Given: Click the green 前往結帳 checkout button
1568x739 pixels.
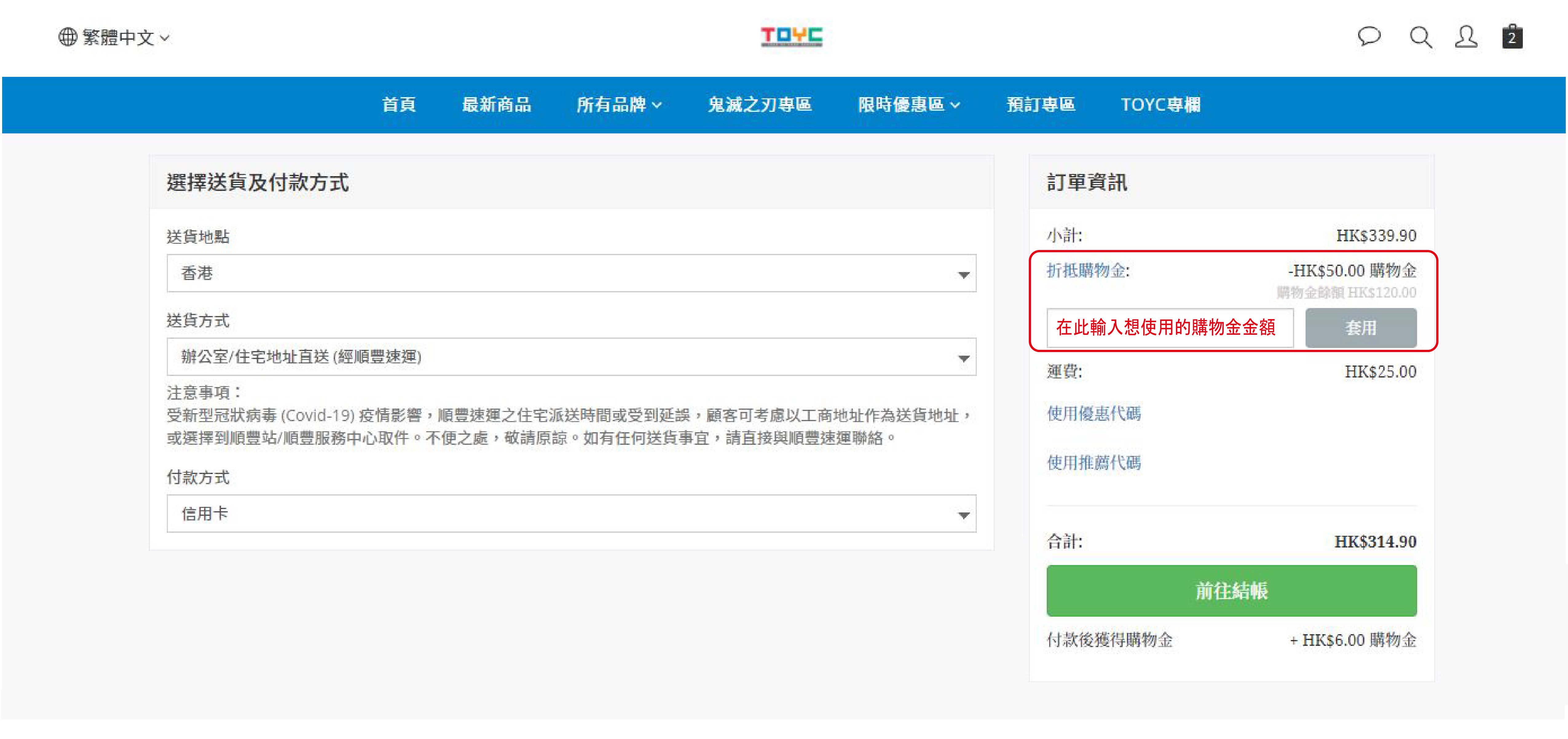Looking at the screenshot, I should click(x=1231, y=591).
